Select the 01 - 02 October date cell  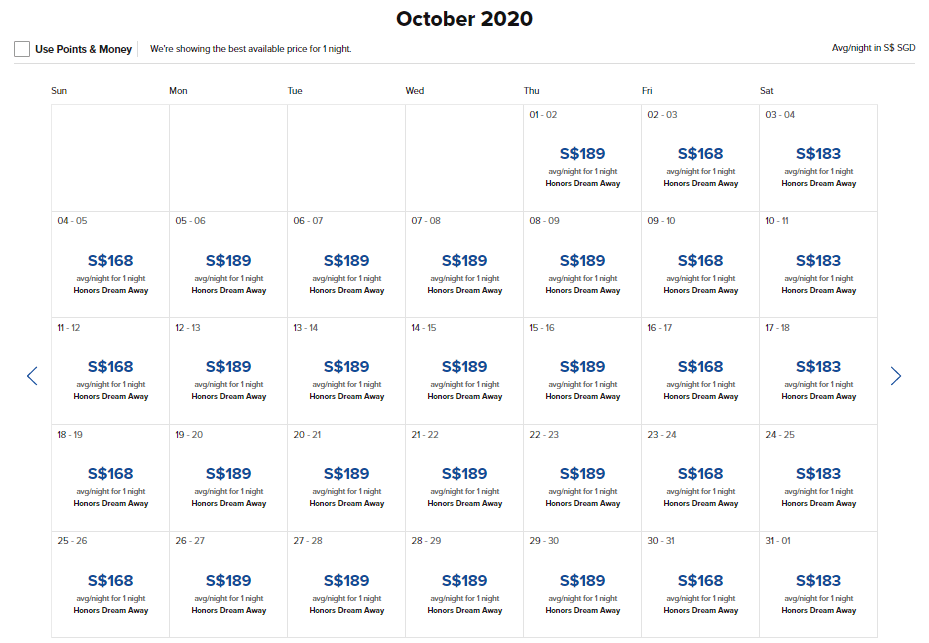(x=582, y=158)
